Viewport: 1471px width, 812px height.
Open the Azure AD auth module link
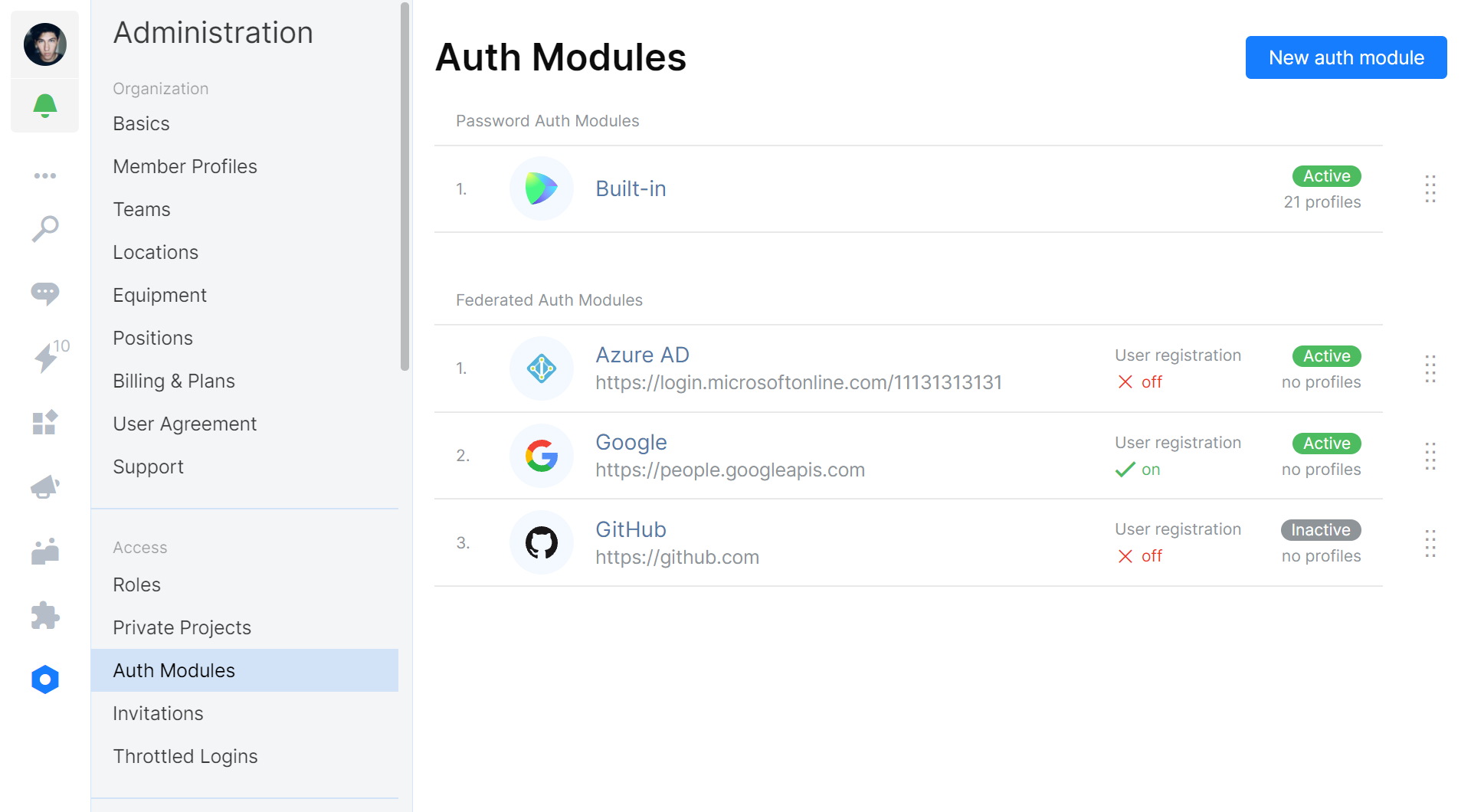[642, 355]
